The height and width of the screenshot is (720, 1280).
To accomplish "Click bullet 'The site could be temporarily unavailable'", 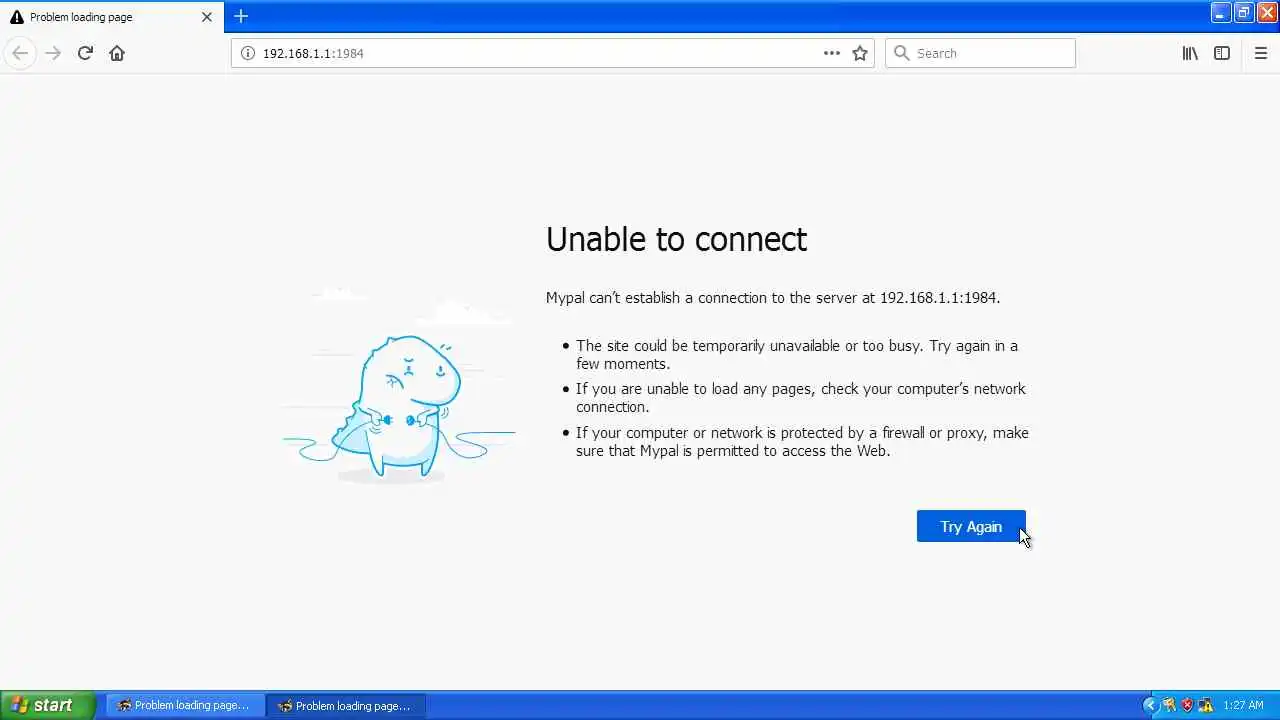I will [x=797, y=355].
